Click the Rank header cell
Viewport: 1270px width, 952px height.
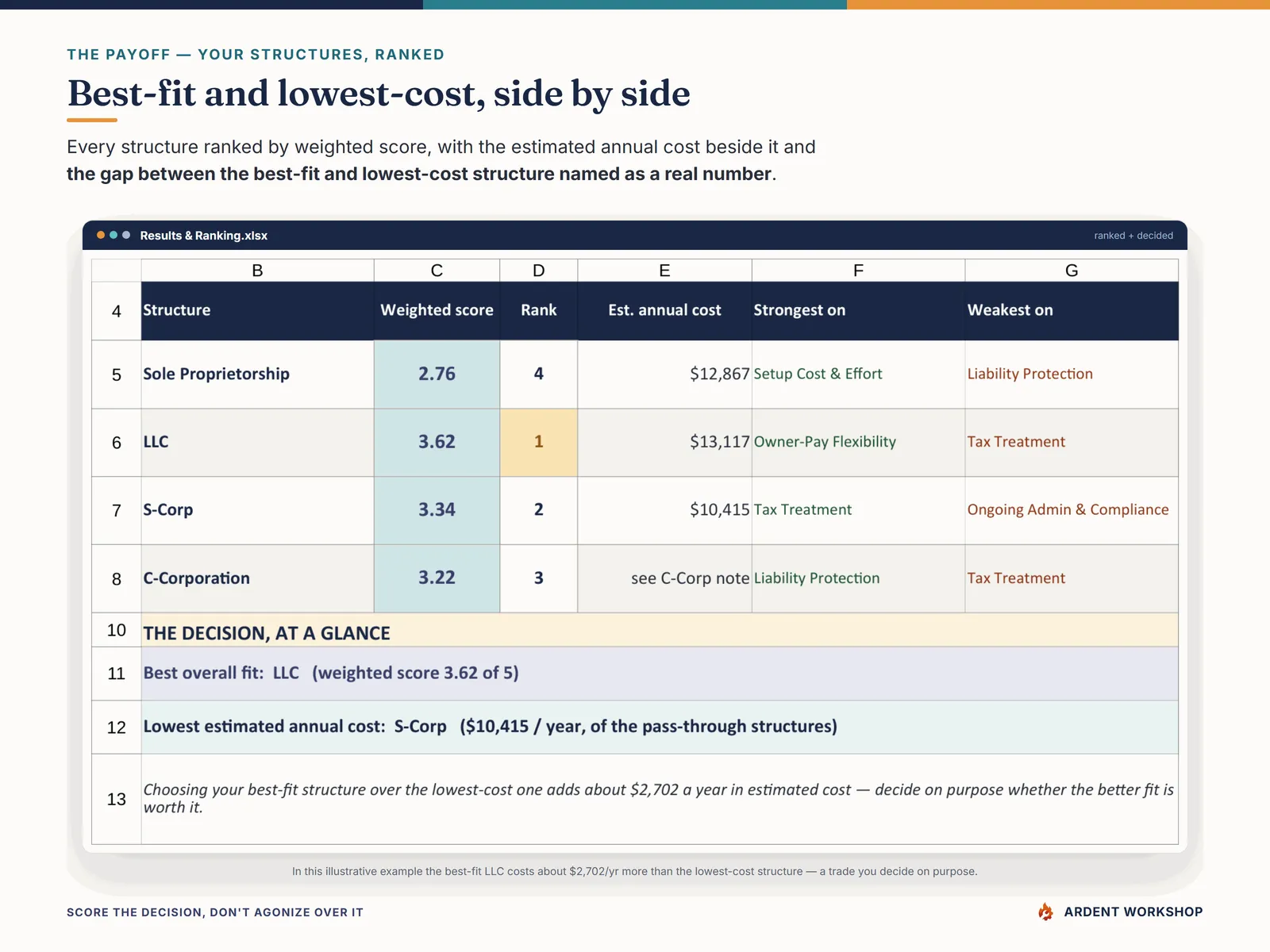pos(539,311)
